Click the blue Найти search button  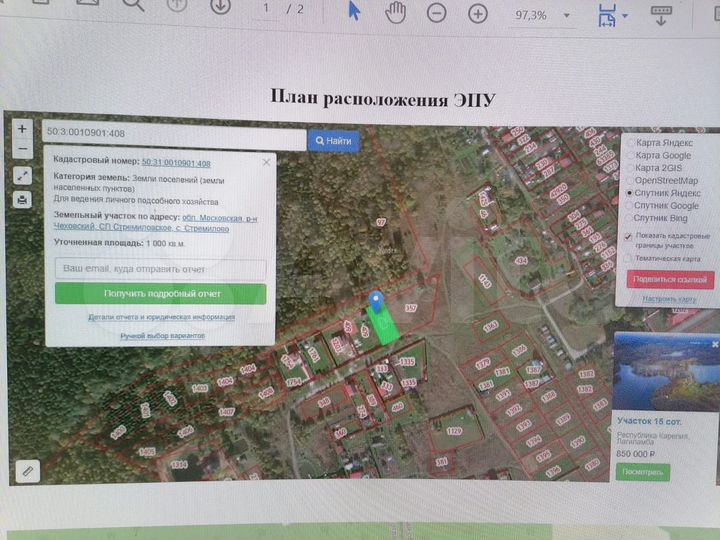pyautogui.click(x=334, y=141)
